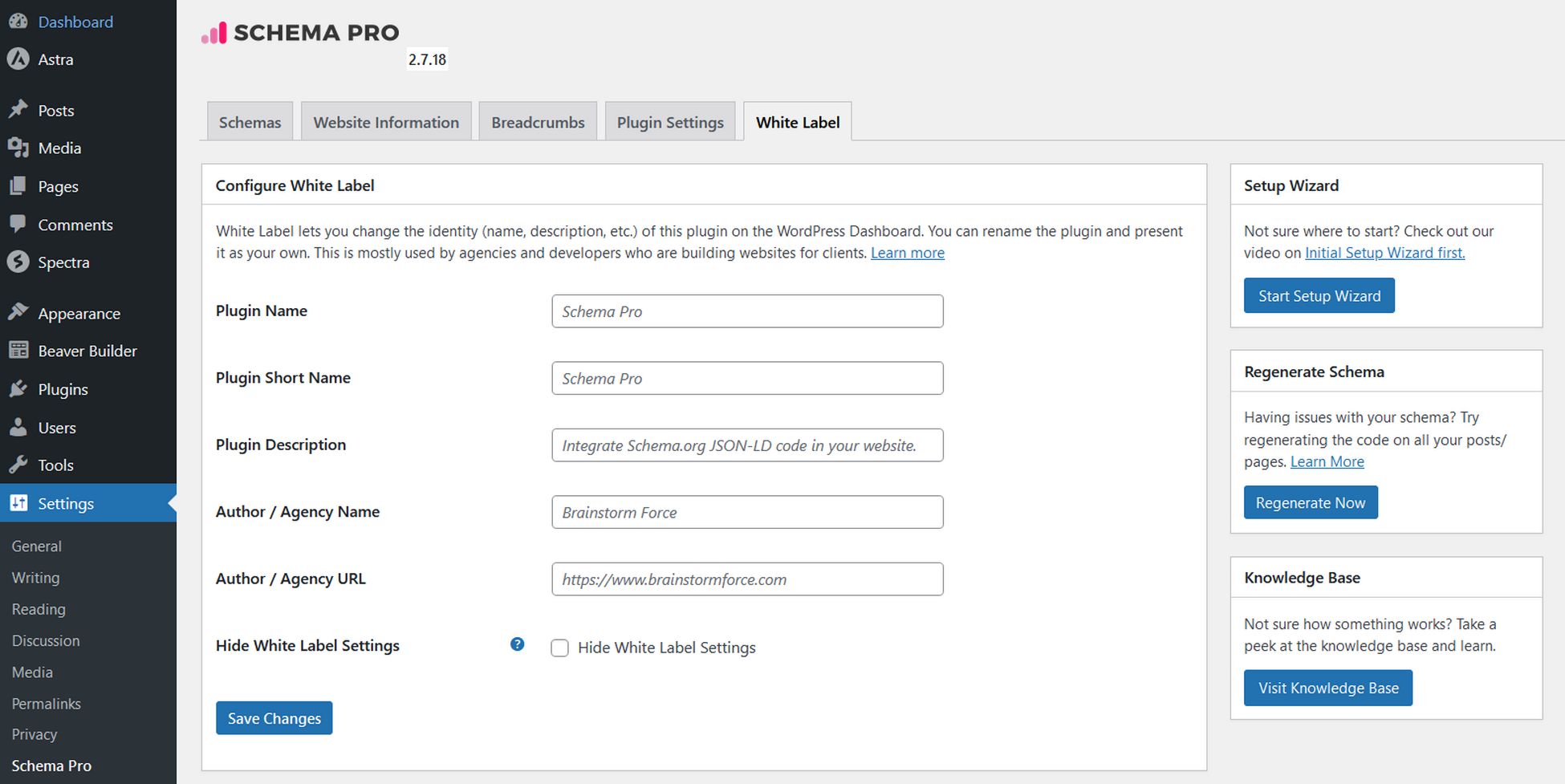Open Permalinks settings submenu

46,703
